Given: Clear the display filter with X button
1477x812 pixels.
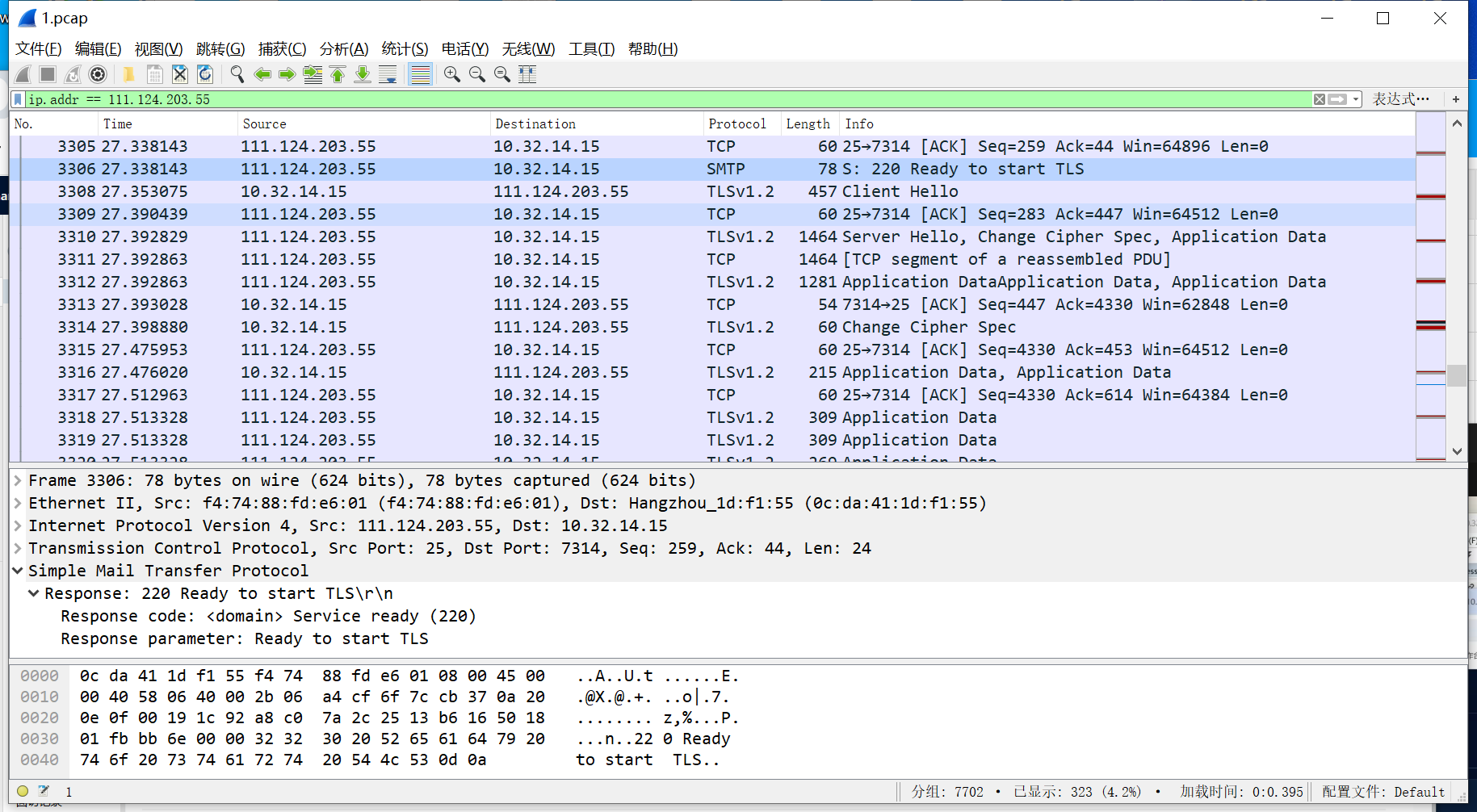Looking at the screenshot, I should click(1319, 99).
